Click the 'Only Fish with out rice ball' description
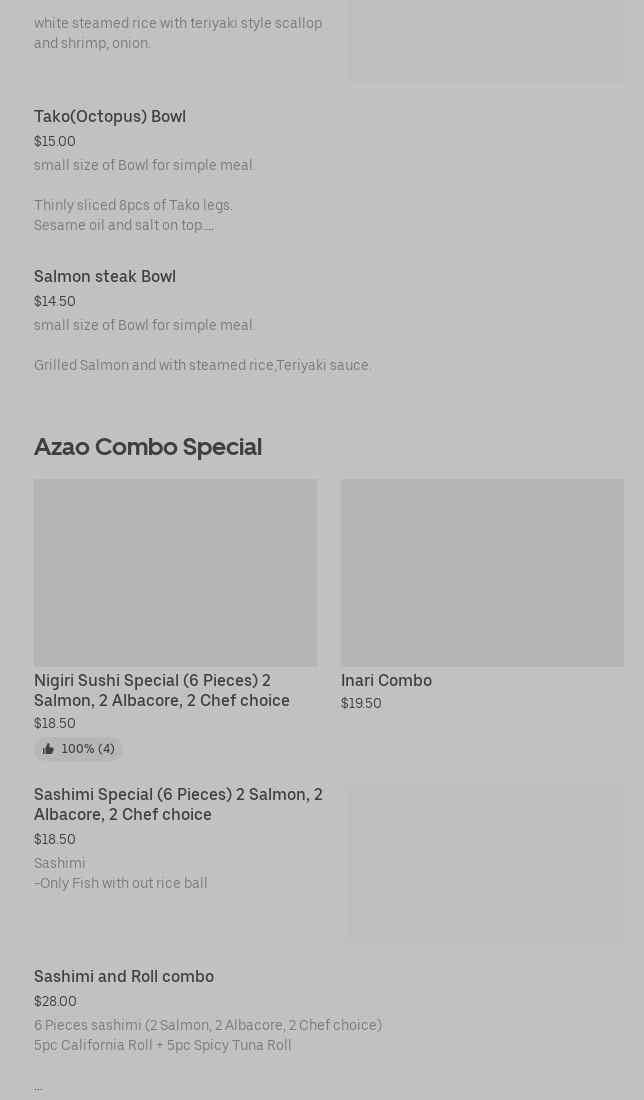 pyautogui.click(x=121, y=884)
